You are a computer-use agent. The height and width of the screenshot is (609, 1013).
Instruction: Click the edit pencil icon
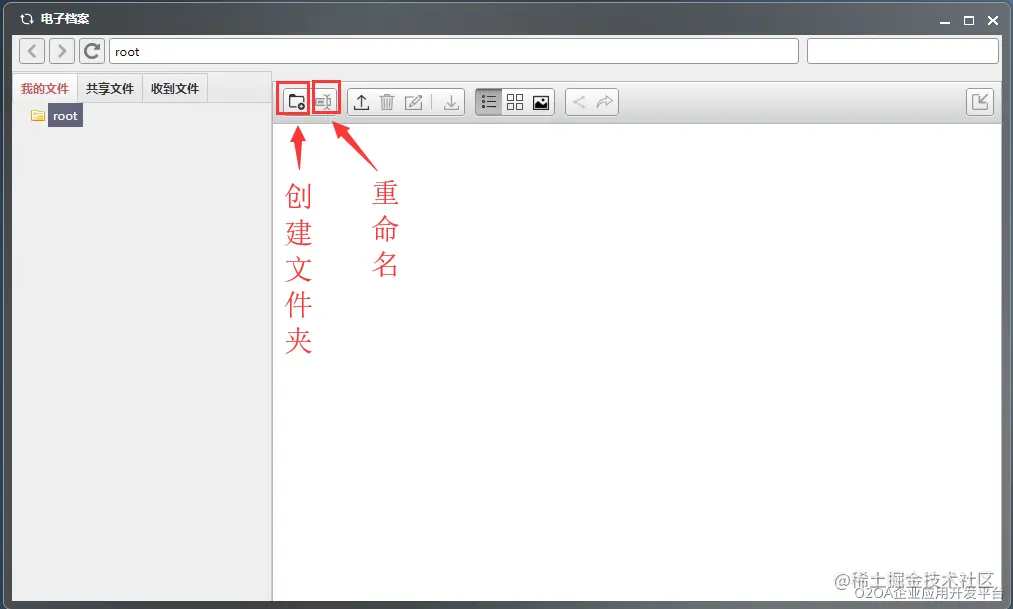click(413, 102)
